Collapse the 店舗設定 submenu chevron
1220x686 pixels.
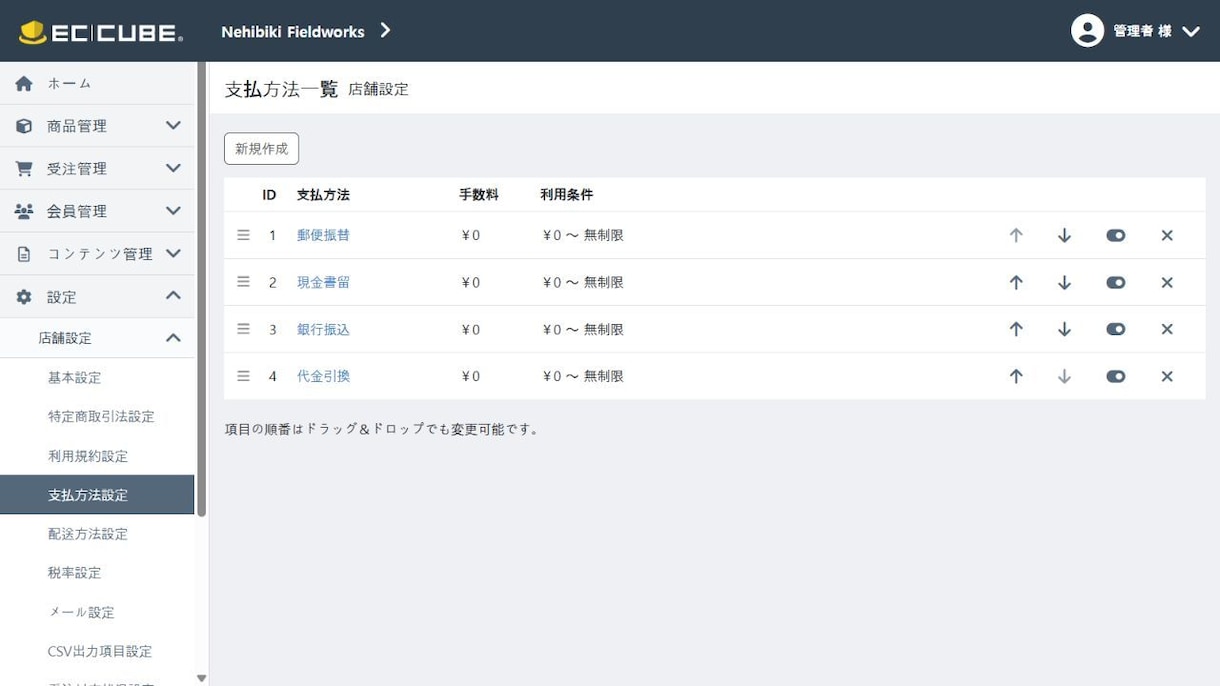pyautogui.click(x=173, y=338)
